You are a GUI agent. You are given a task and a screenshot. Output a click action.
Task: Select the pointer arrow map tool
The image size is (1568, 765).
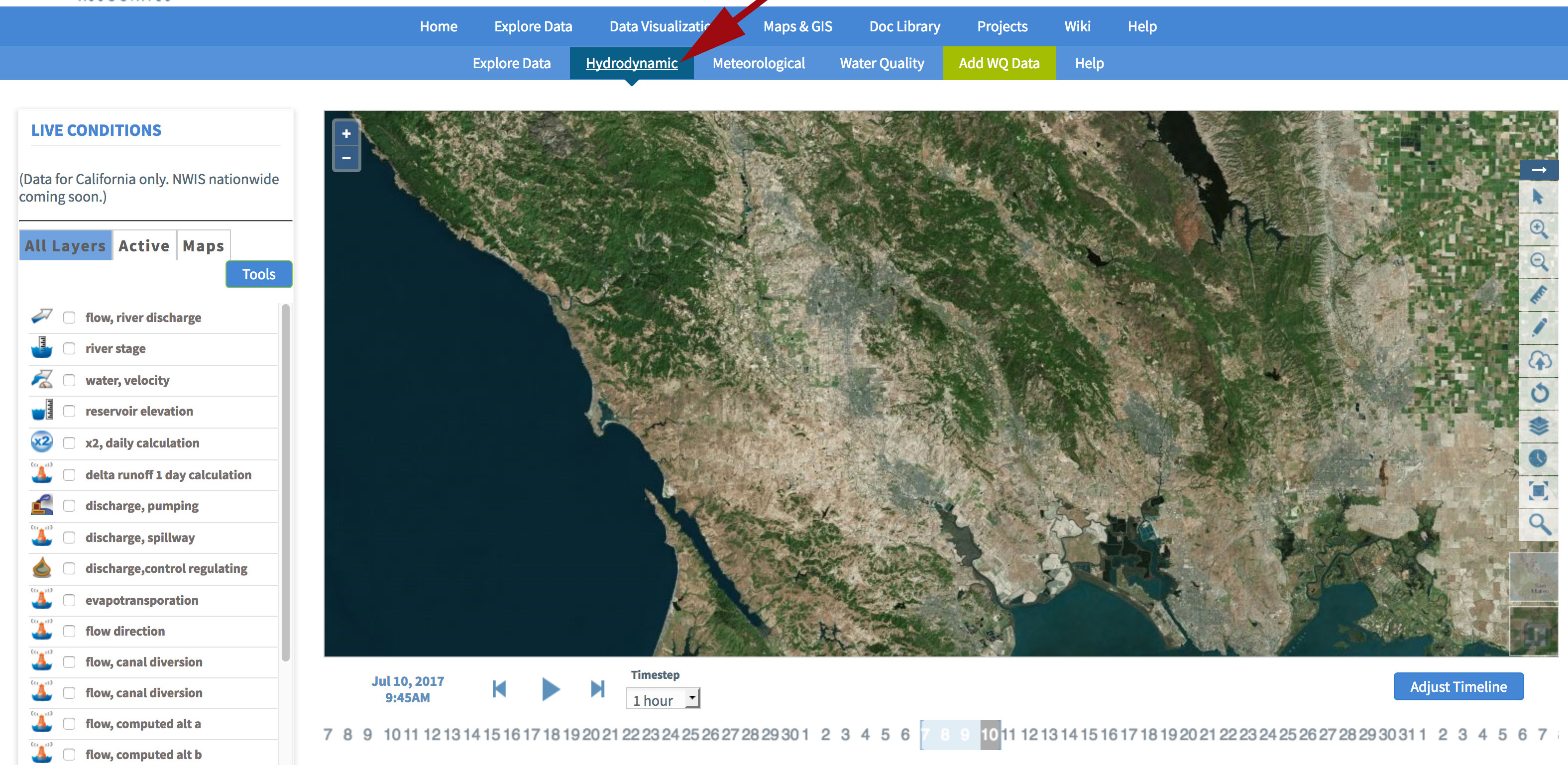1538,197
